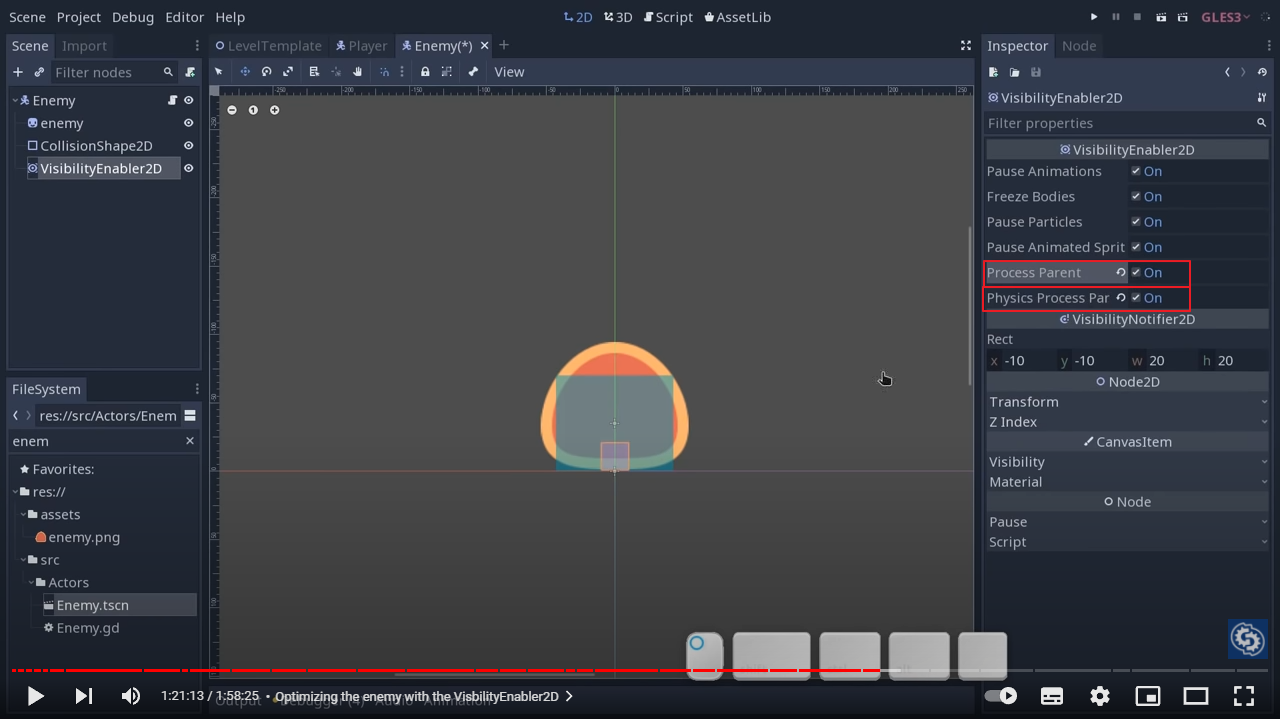The height and width of the screenshot is (719, 1280).
Task: Expand the Pause section
Action: click(1127, 522)
